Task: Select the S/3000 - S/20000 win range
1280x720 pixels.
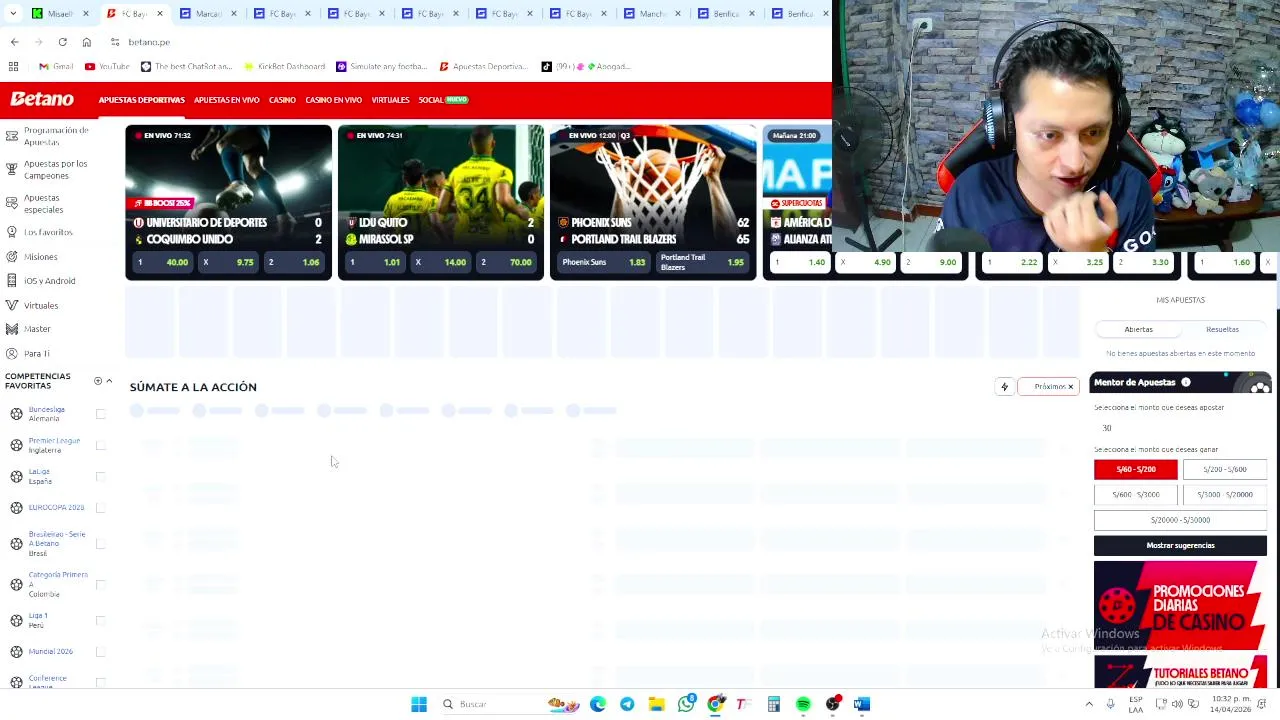Action: [1224, 494]
